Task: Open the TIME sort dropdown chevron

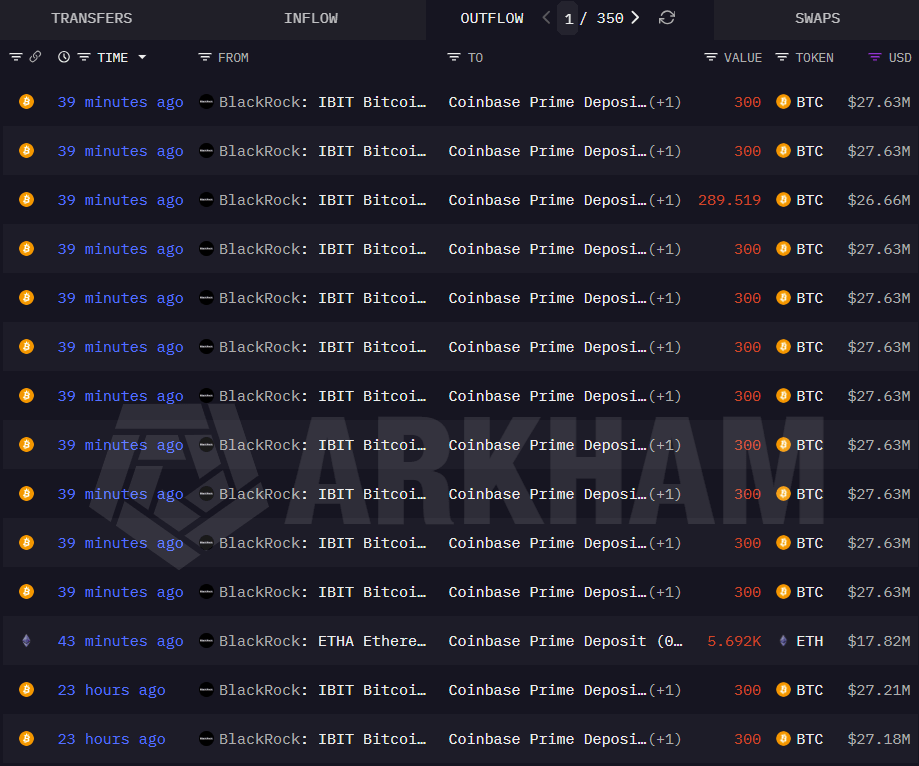Action: 143,57
